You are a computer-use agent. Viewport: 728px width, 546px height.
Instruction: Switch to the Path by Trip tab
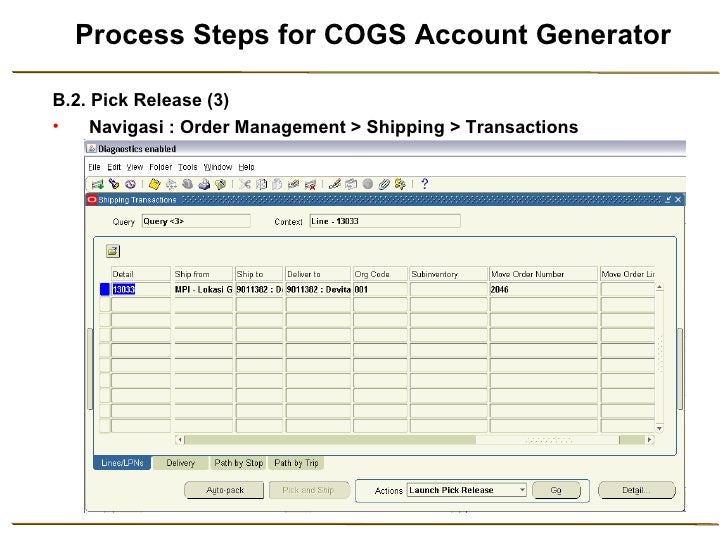pos(296,463)
